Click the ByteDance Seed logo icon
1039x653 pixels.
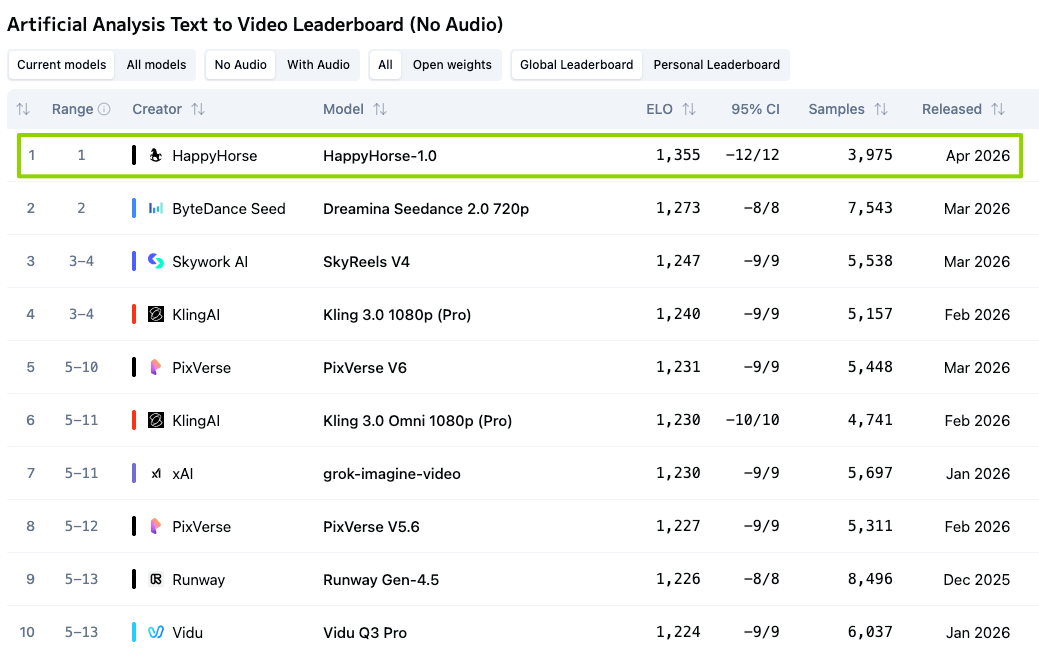pyautogui.click(x=155, y=208)
